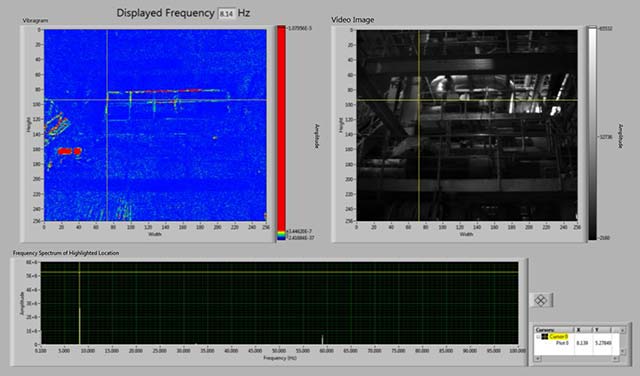
Task: Click the Vibragram color ramp maximum value label
Action: [299, 28]
